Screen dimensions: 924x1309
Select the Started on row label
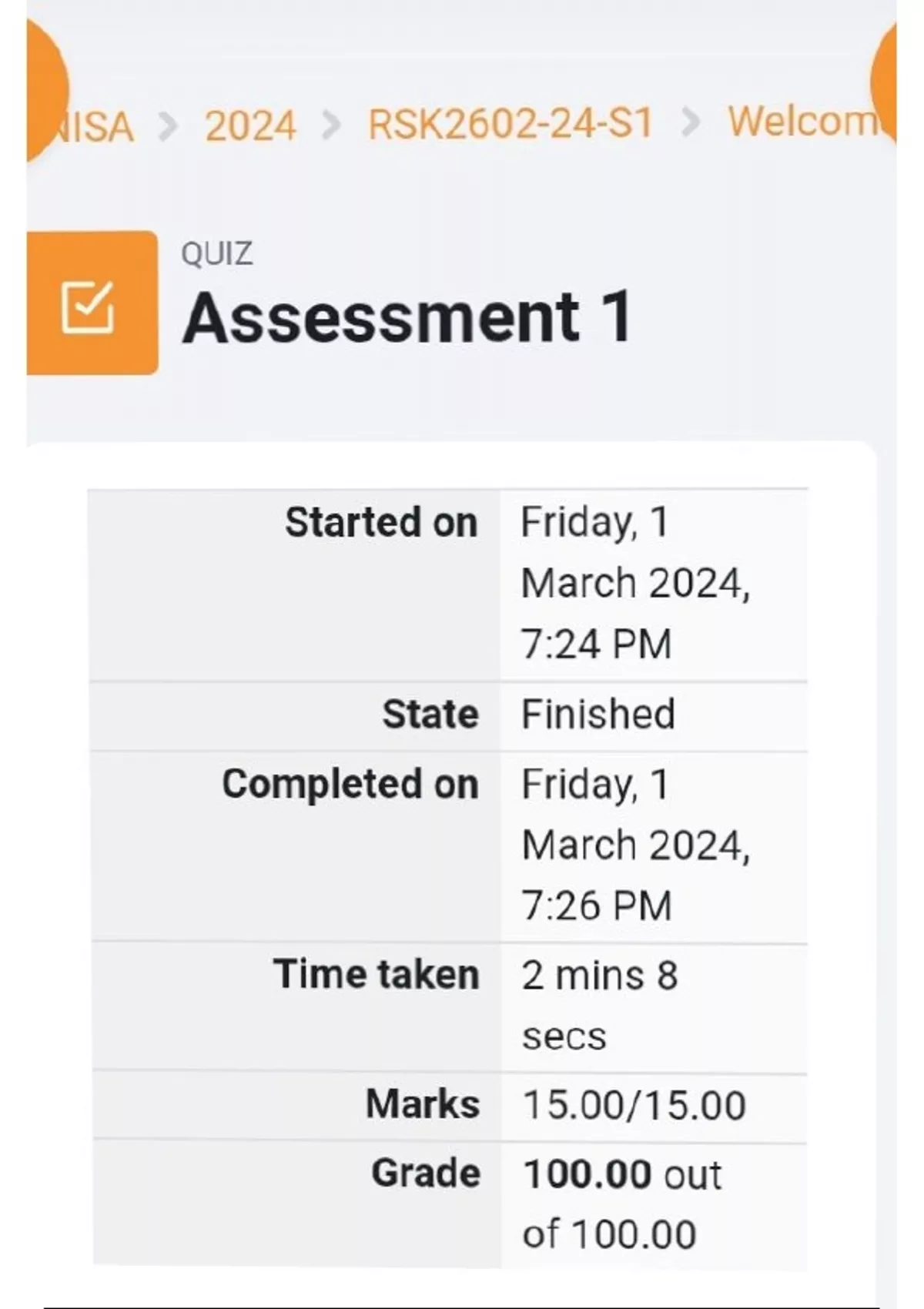[x=381, y=522]
